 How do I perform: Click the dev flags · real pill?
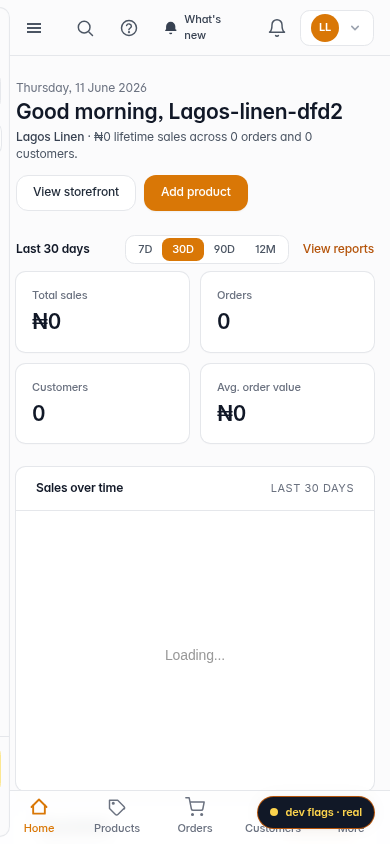316,812
